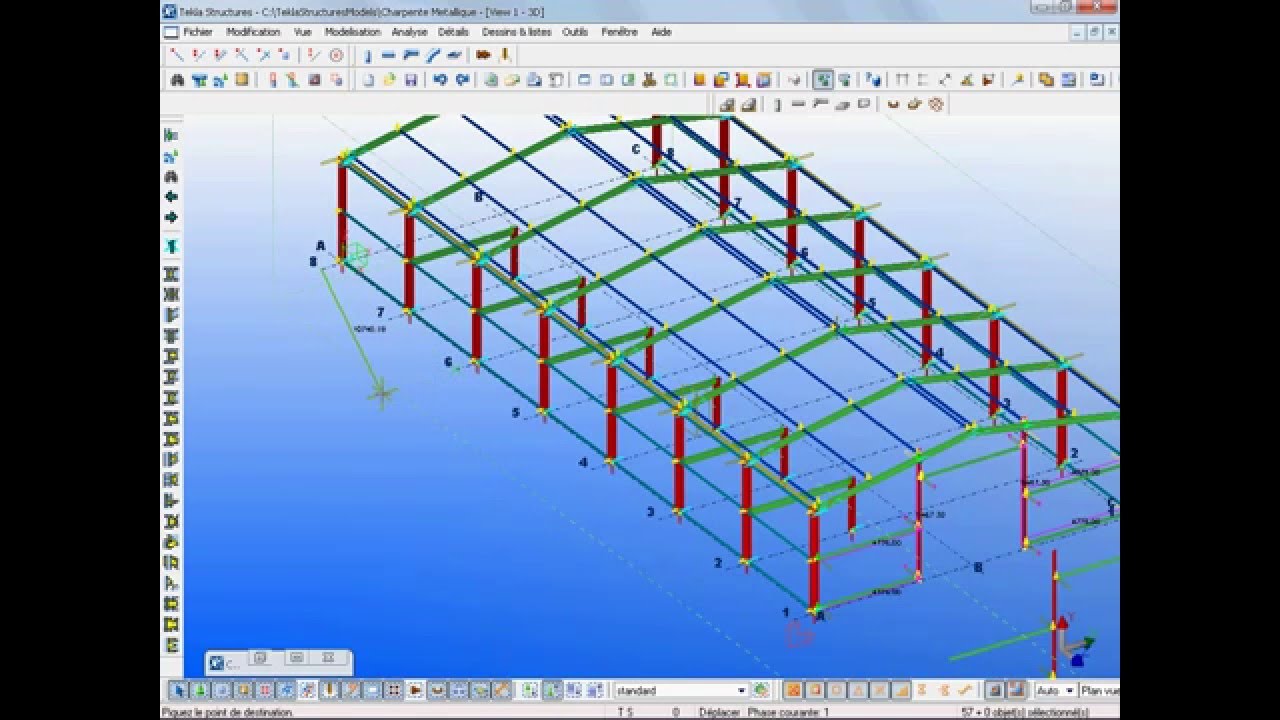Toggle snap to points switch
1280x720 pixels.
[x=794, y=690]
